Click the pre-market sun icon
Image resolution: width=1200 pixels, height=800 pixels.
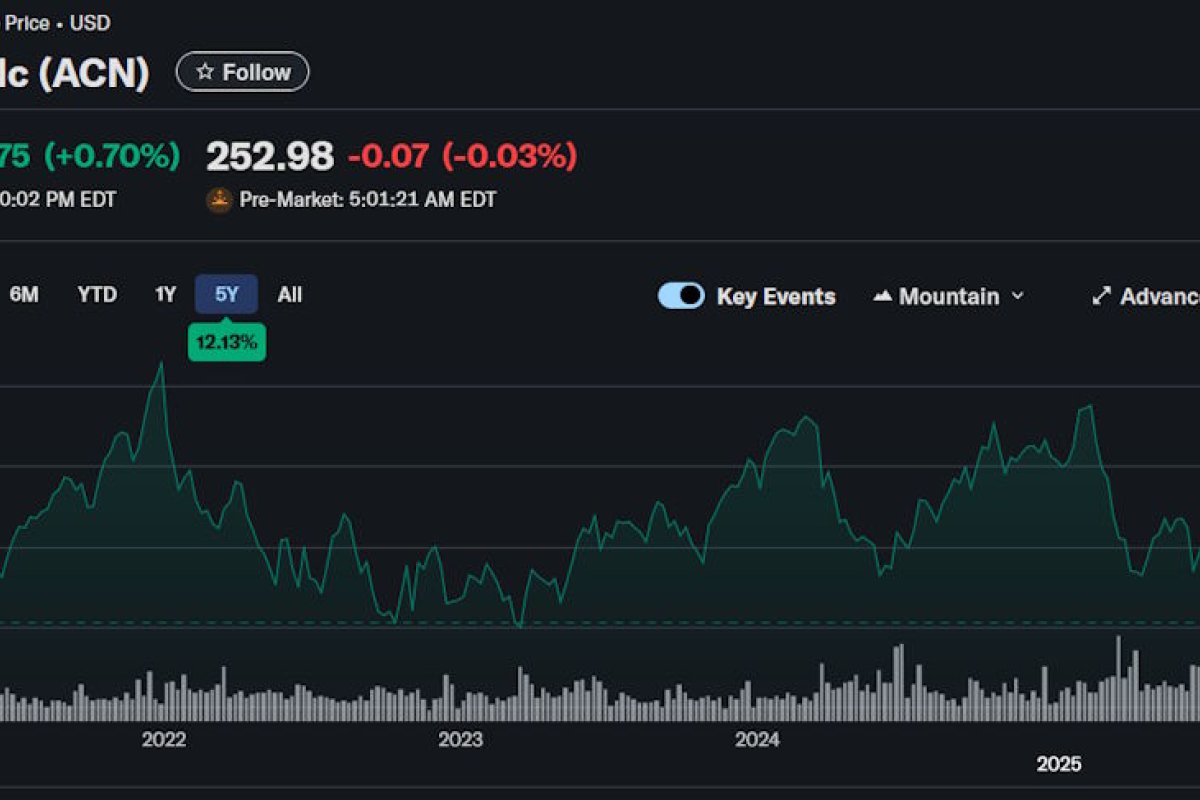(219, 200)
